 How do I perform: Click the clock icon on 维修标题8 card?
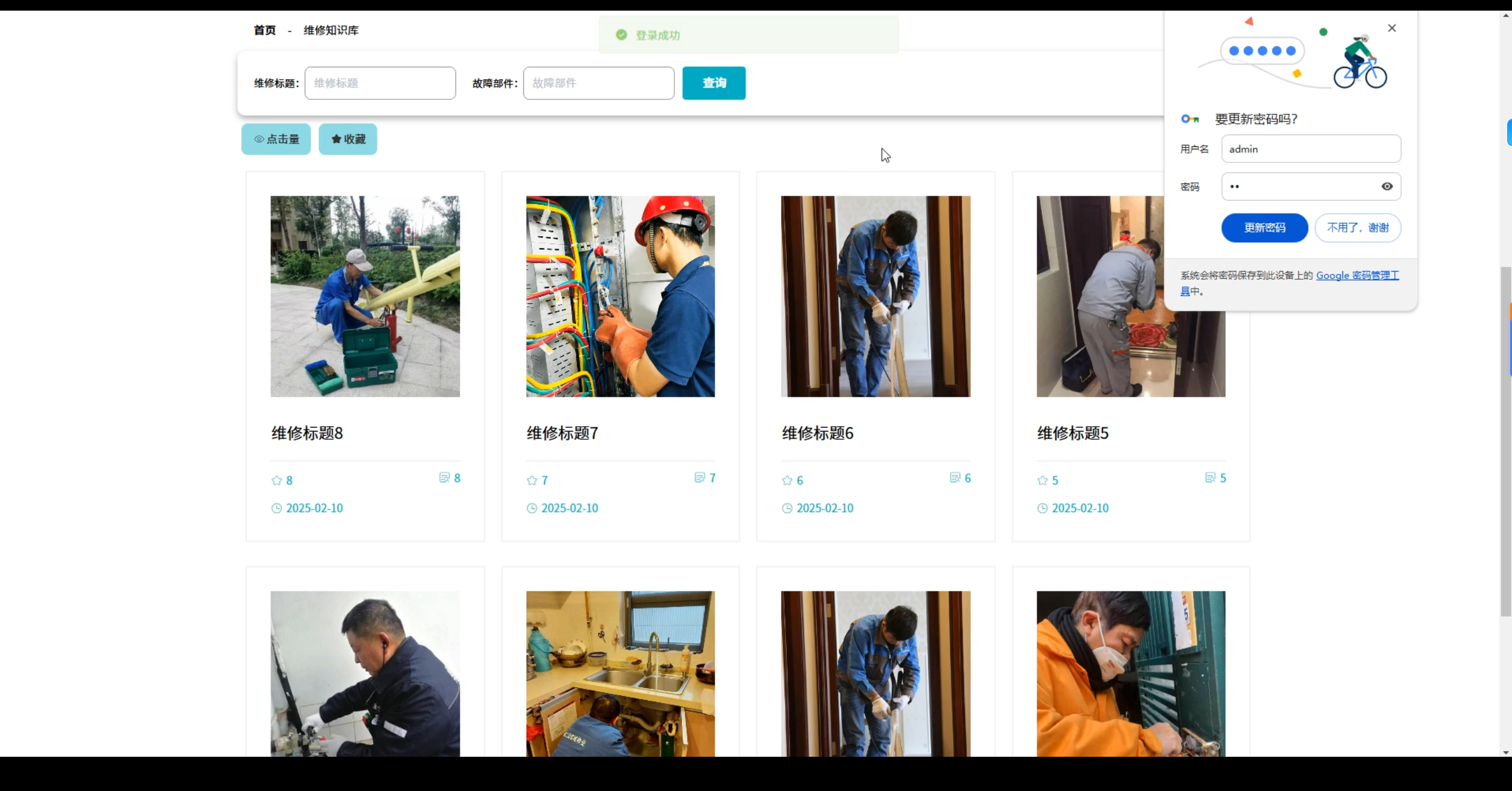point(276,508)
